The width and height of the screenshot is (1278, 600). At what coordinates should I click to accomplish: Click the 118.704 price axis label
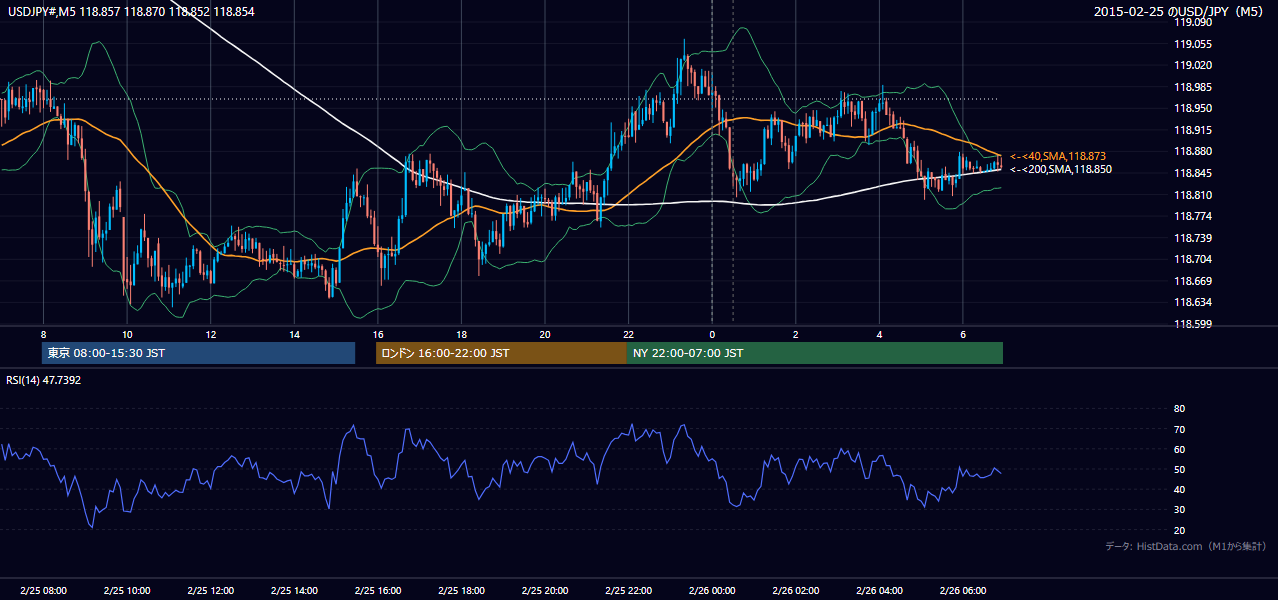1194,259
